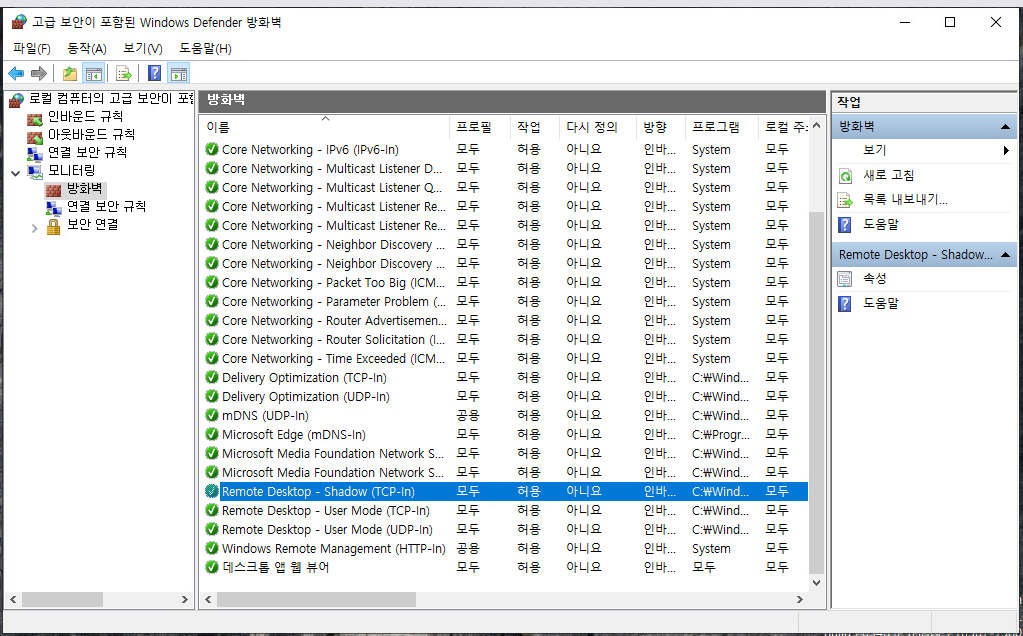Image resolution: width=1023 pixels, height=636 pixels.
Task: Sort the list by the 다시 정의 column header
Action: point(597,127)
